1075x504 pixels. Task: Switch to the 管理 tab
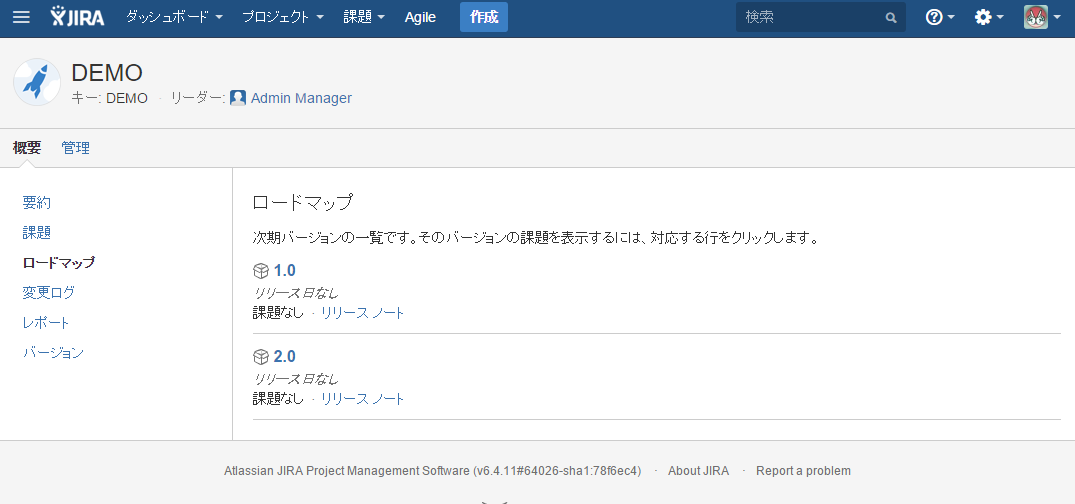point(75,147)
